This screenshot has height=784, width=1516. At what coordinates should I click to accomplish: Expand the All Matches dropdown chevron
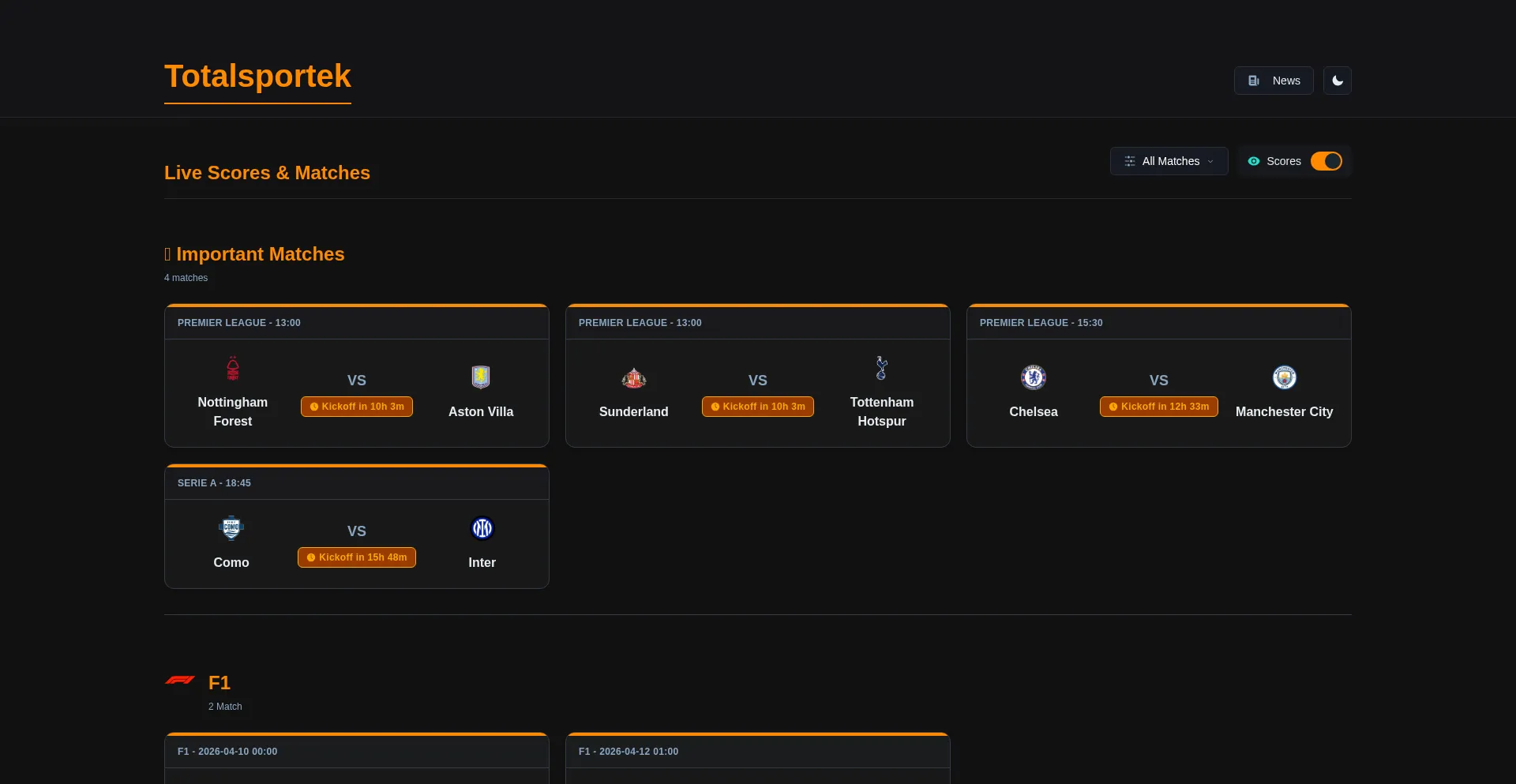(x=1210, y=161)
